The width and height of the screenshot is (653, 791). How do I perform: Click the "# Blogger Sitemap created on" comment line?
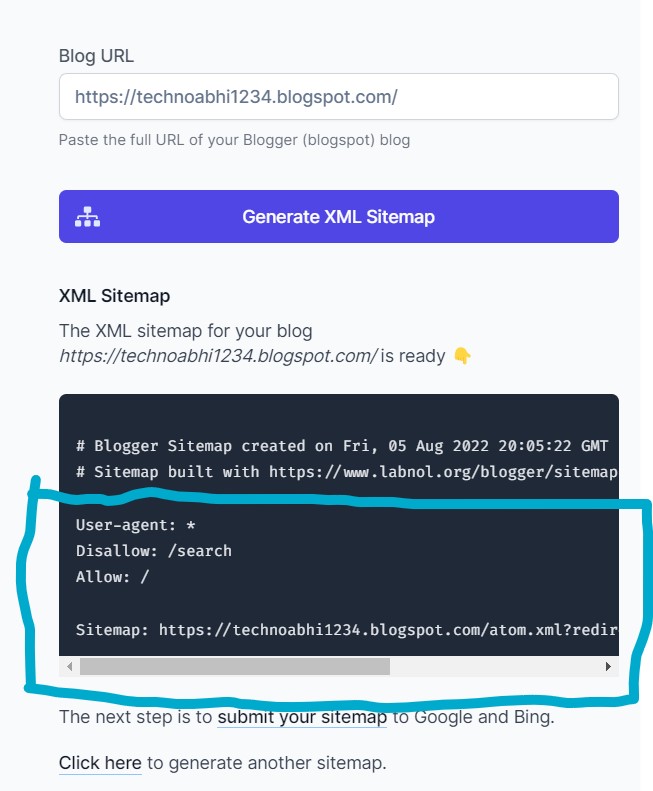(x=342, y=446)
